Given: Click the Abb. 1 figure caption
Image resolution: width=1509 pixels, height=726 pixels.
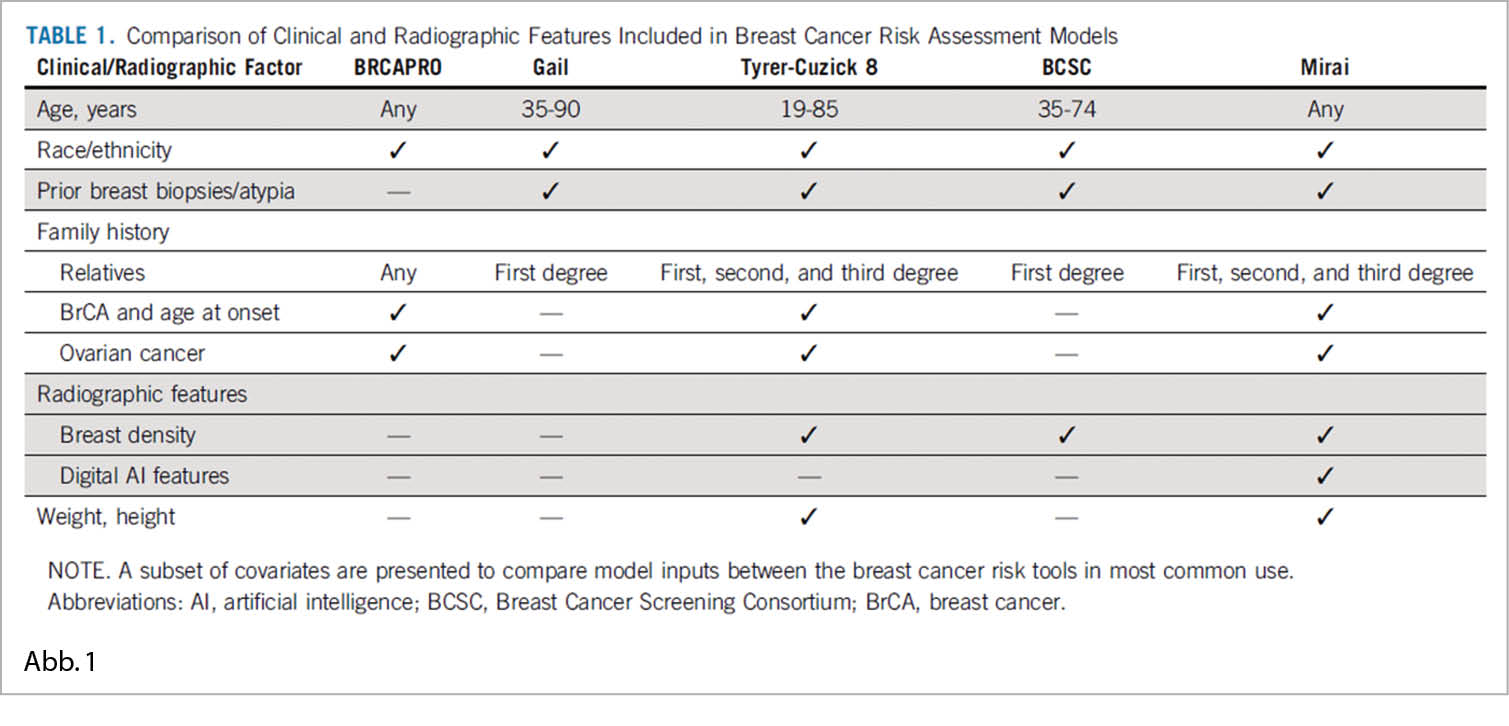Looking at the screenshot, I should tap(60, 661).
